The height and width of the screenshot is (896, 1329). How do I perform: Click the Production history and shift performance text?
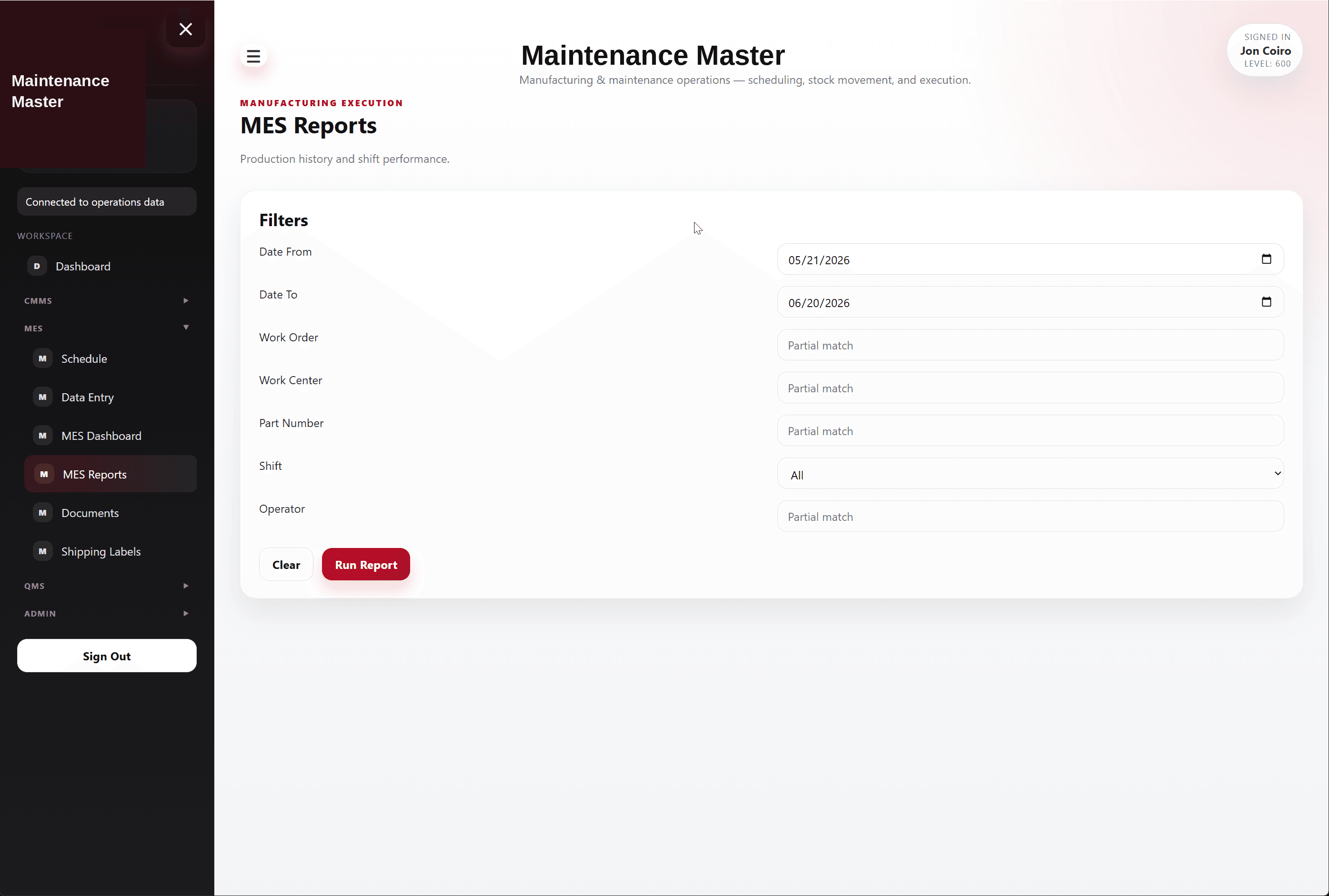click(x=345, y=159)
